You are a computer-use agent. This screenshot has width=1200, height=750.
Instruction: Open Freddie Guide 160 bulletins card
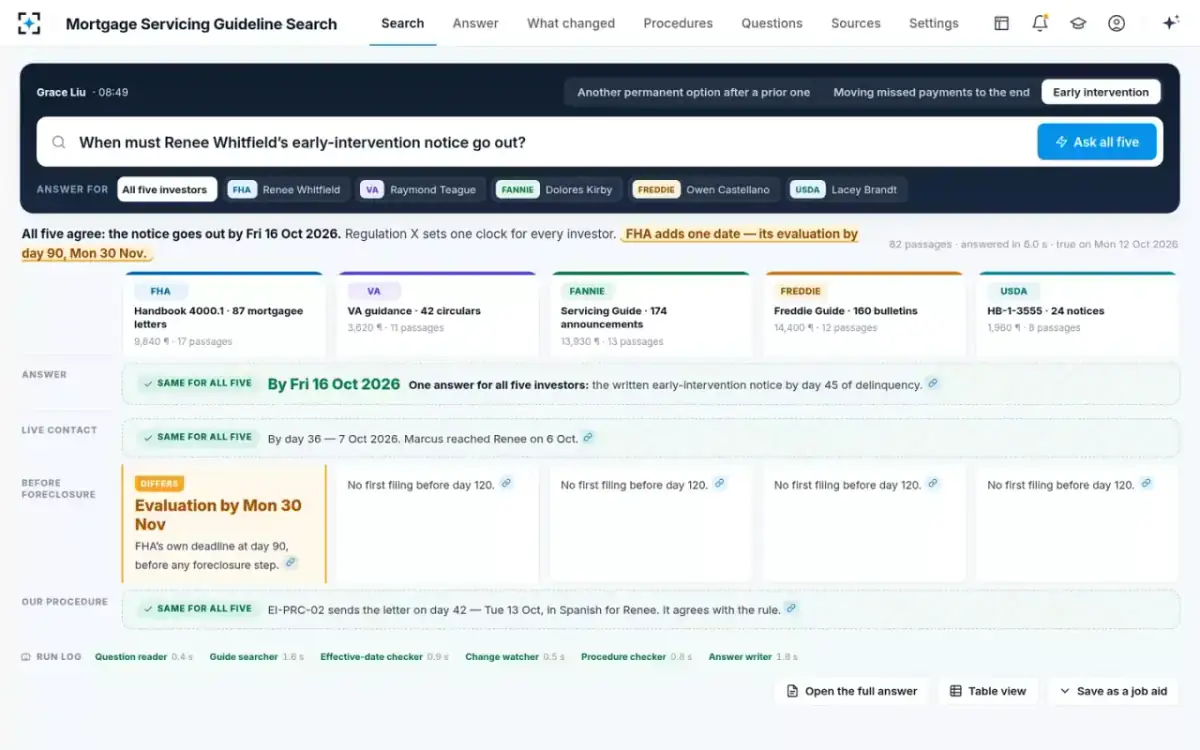tap(864, 315)
